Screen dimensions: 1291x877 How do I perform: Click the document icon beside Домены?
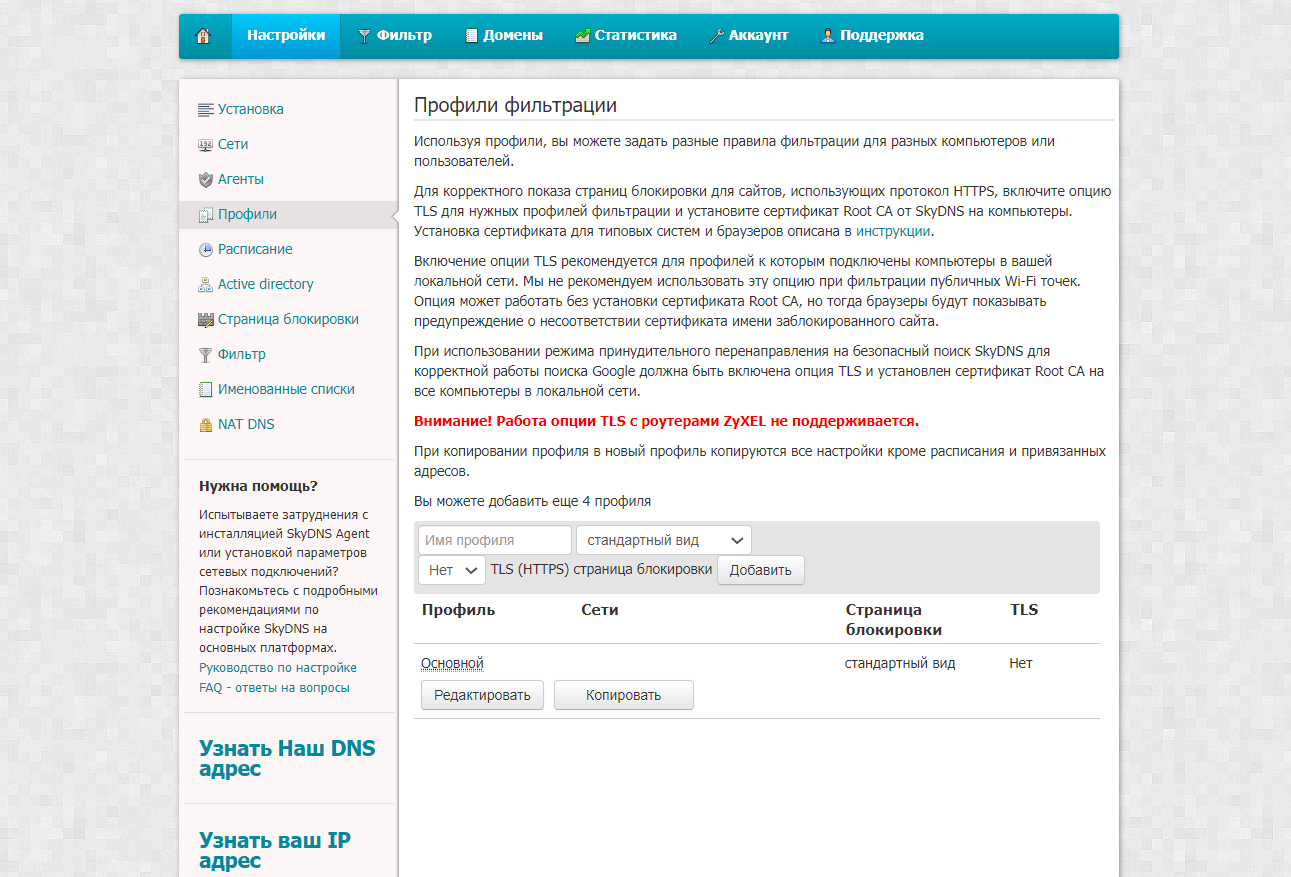[x=472, y=36]
